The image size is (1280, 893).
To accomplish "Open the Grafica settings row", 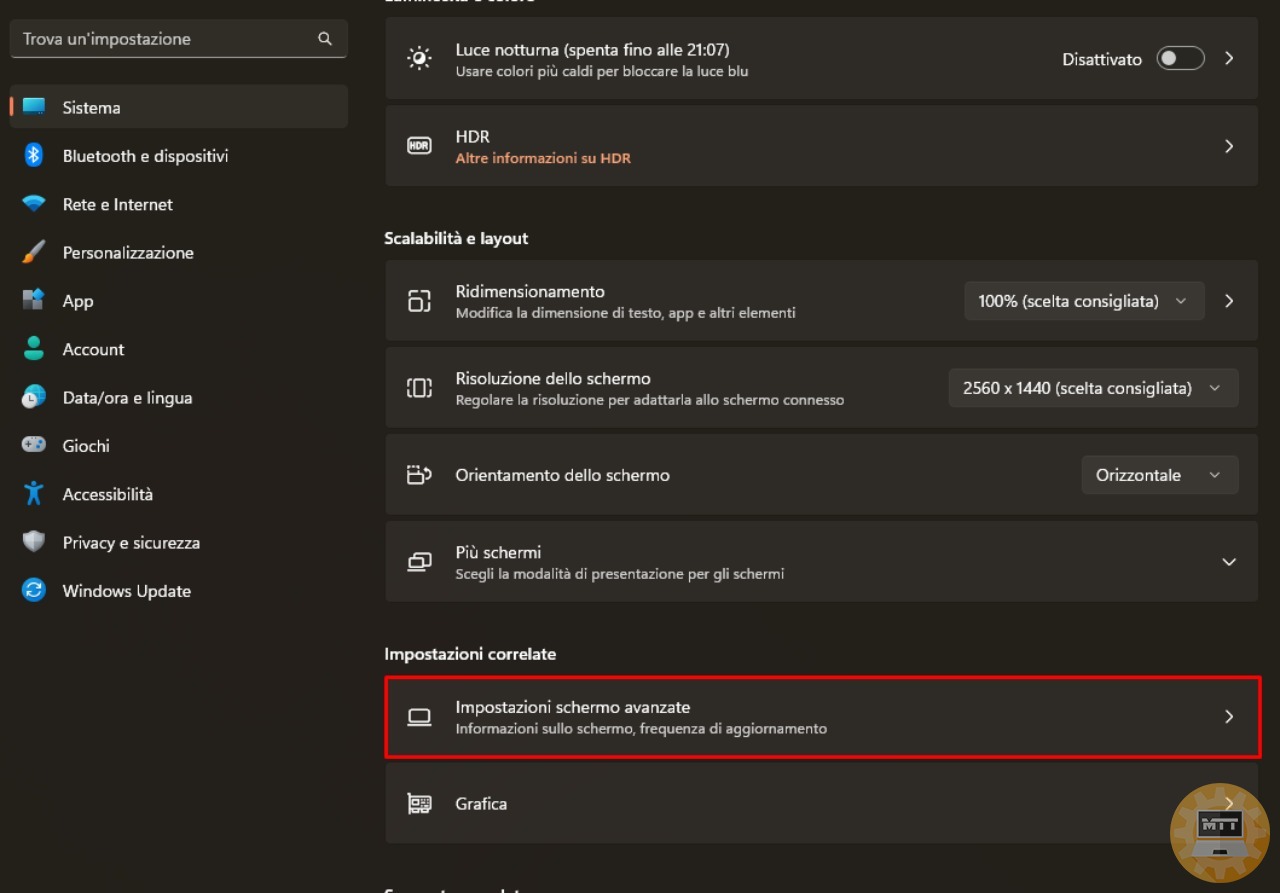I will [x=822, y=803].
